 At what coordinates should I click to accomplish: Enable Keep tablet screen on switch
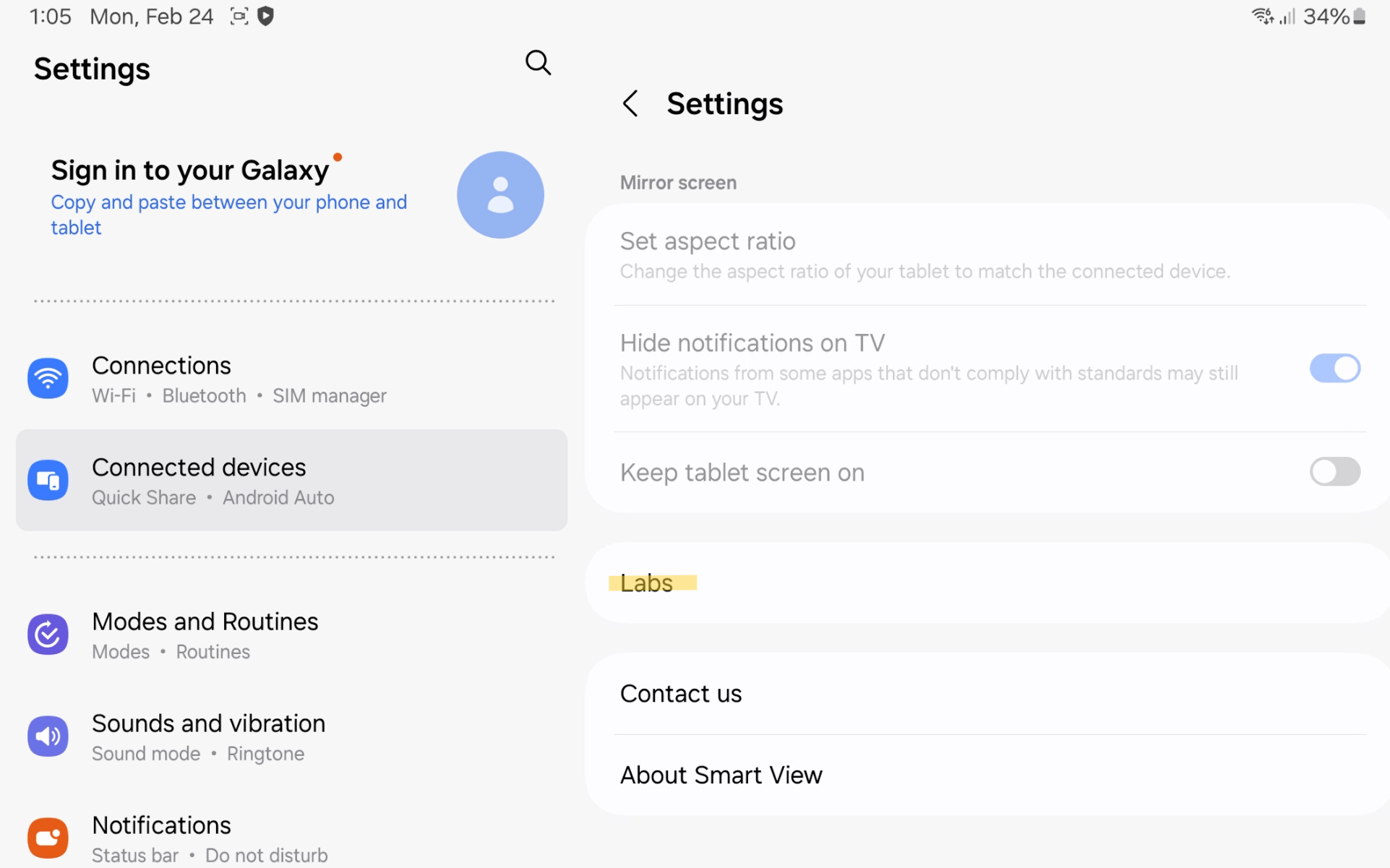(1334, 472)
